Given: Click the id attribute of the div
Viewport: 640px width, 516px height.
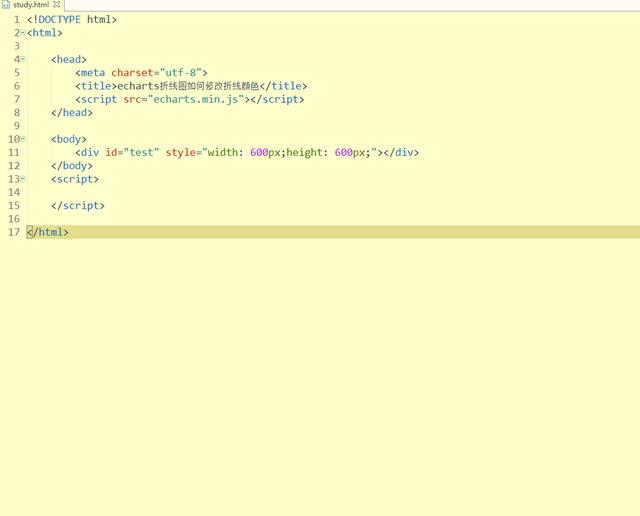Looking at the screenshot, I should 111,152.
